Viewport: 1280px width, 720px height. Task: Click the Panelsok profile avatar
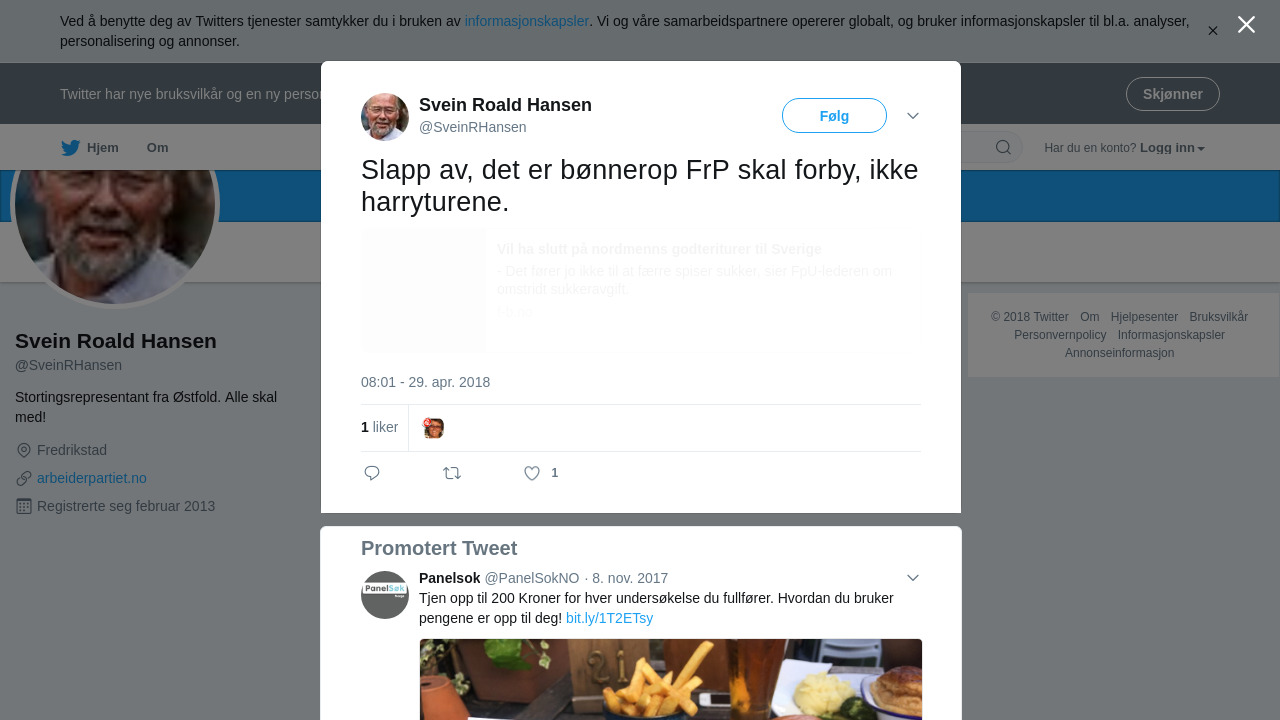pyautogui.click(x=385, y=595)
